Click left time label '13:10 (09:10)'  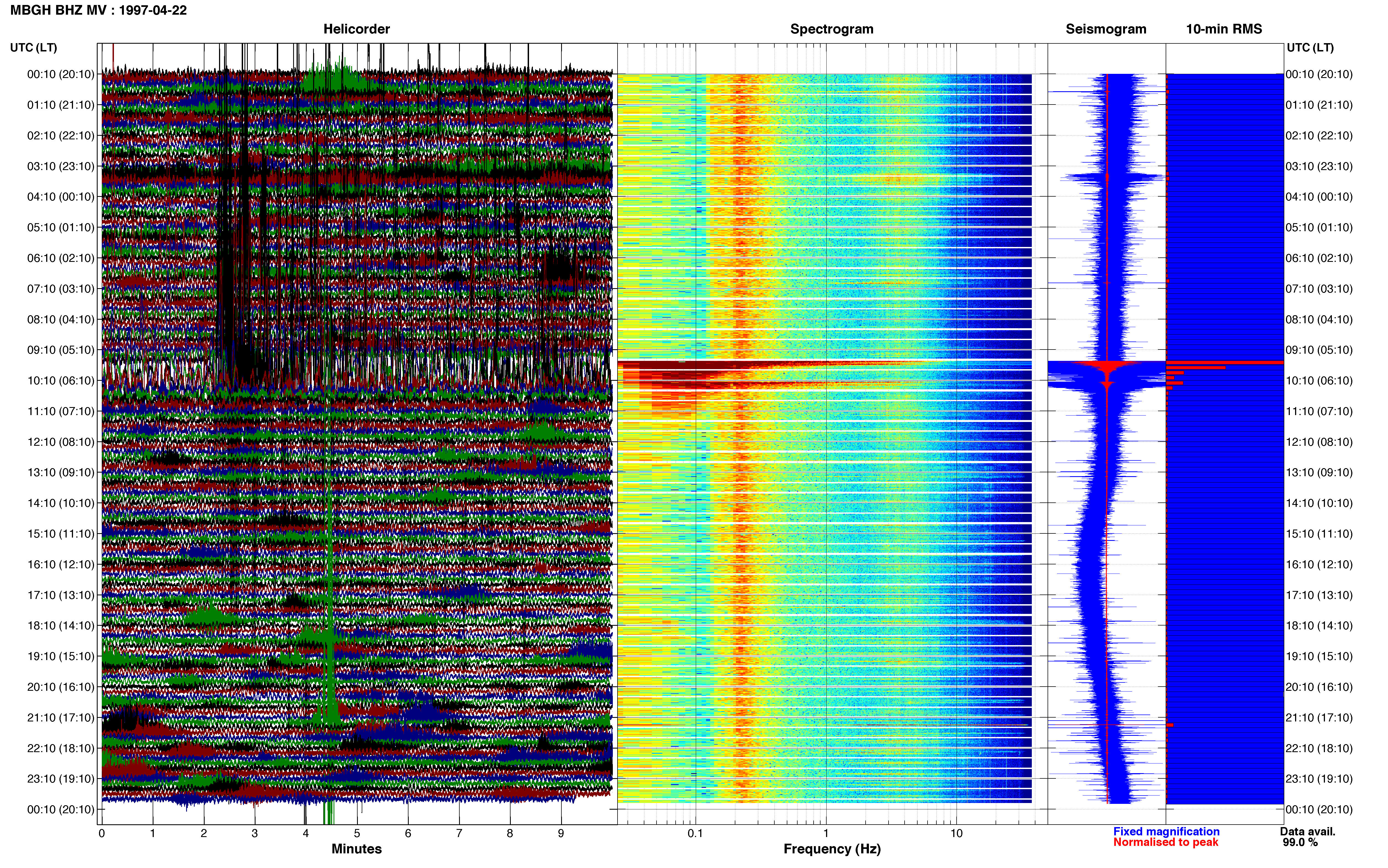[x=61, y=473]
